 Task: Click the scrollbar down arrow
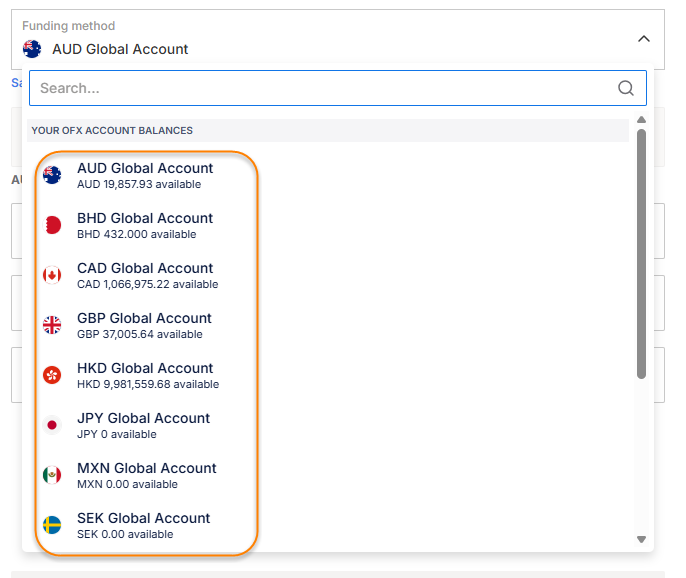(x=641, y=539)
